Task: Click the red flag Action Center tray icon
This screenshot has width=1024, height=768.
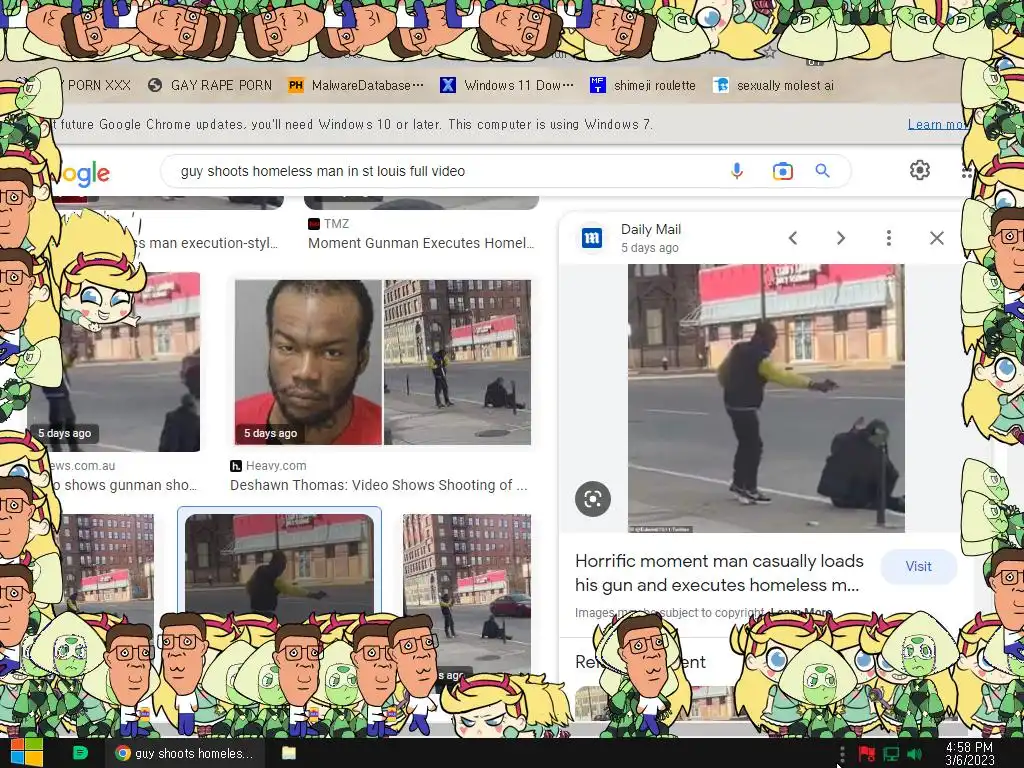Action: (867, 754)
